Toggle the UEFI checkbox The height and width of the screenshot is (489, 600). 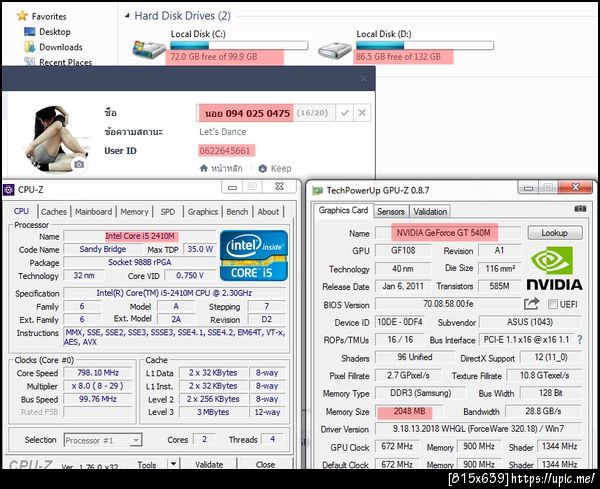click(553, 304)
